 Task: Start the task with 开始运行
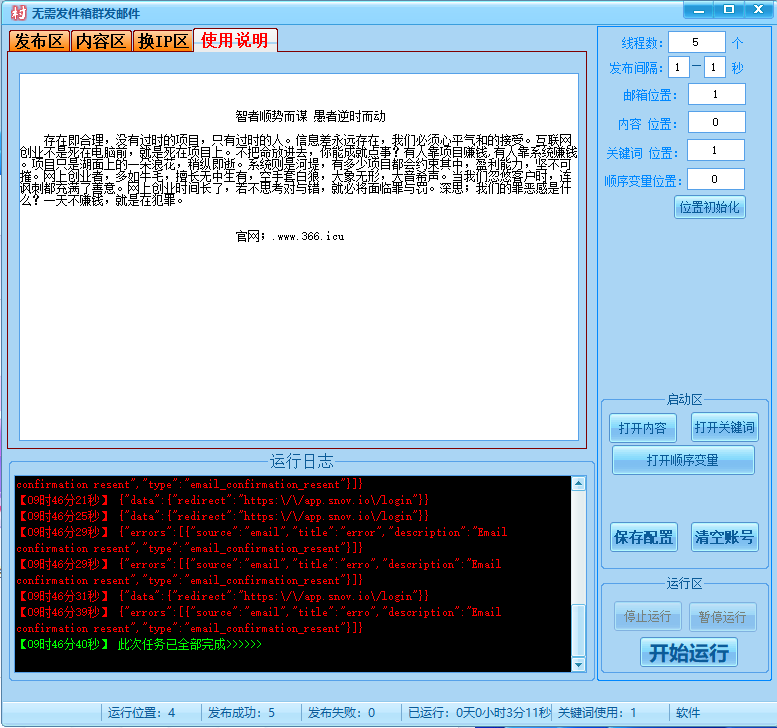[x=689, y=653]
